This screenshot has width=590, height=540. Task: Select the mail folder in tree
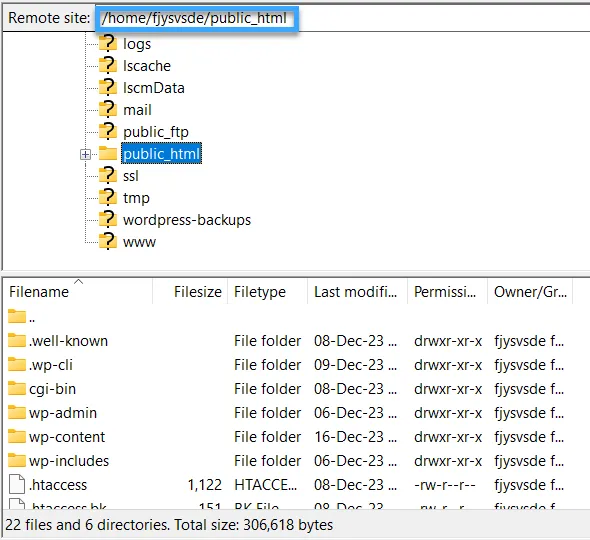[x=137, y=110]
